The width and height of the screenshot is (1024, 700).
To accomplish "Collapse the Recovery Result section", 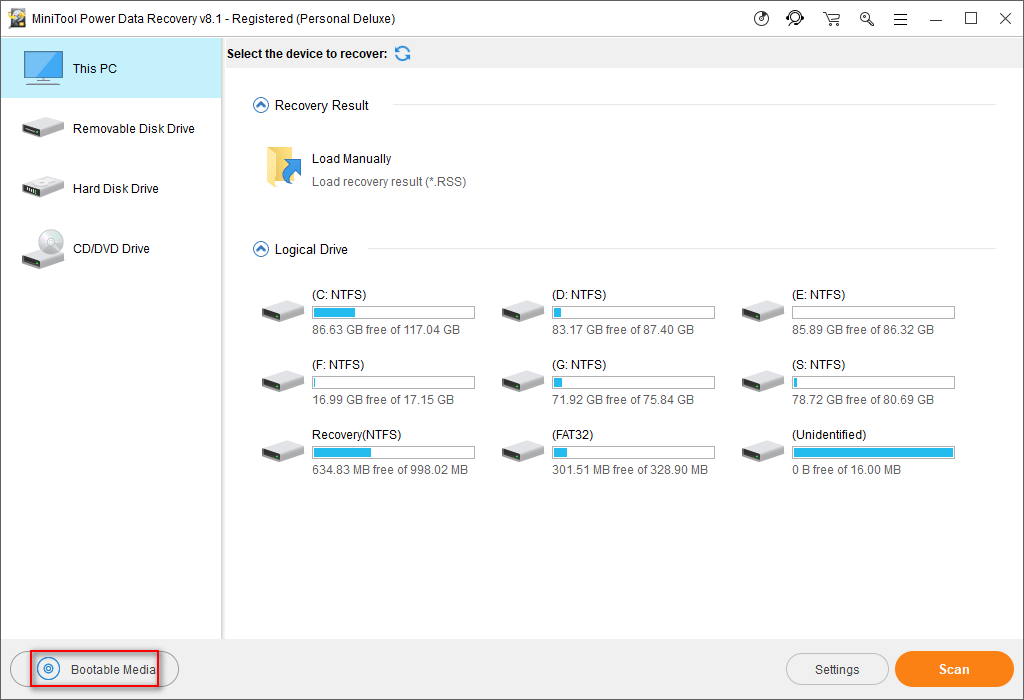I will point(261,105).
